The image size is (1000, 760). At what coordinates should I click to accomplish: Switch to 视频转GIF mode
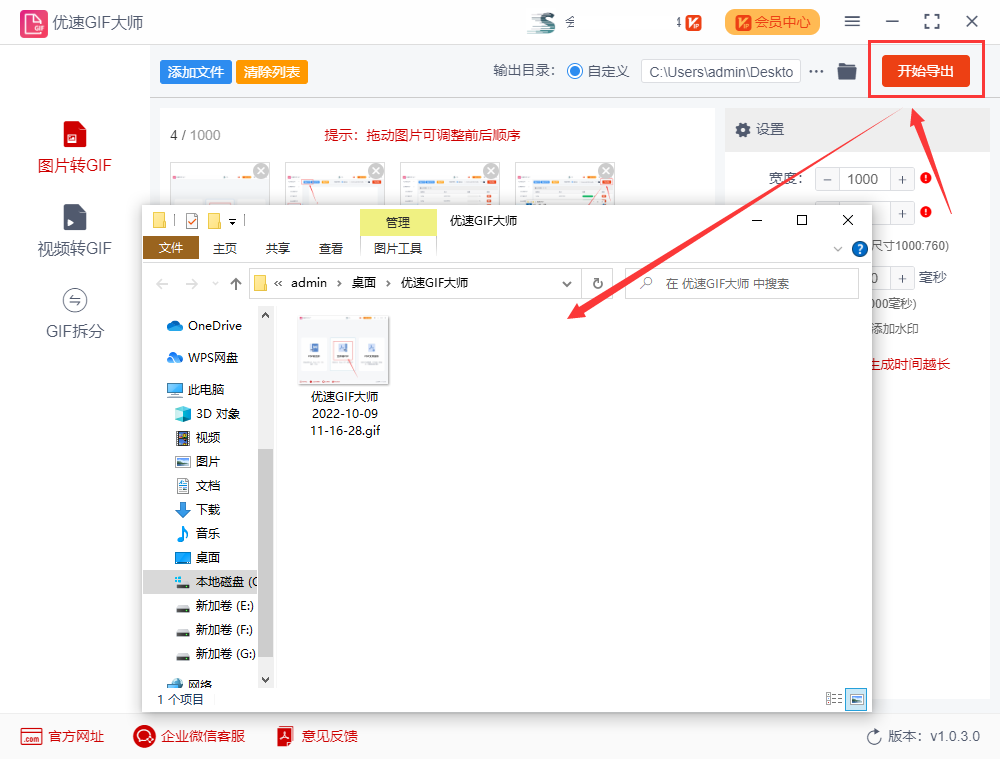(x=74, y=231)
